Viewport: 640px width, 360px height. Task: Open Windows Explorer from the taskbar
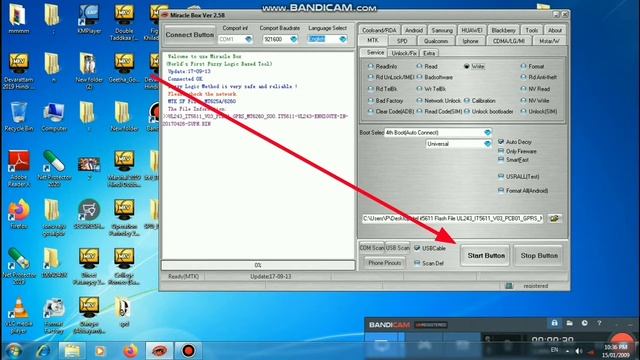[72, 351]
